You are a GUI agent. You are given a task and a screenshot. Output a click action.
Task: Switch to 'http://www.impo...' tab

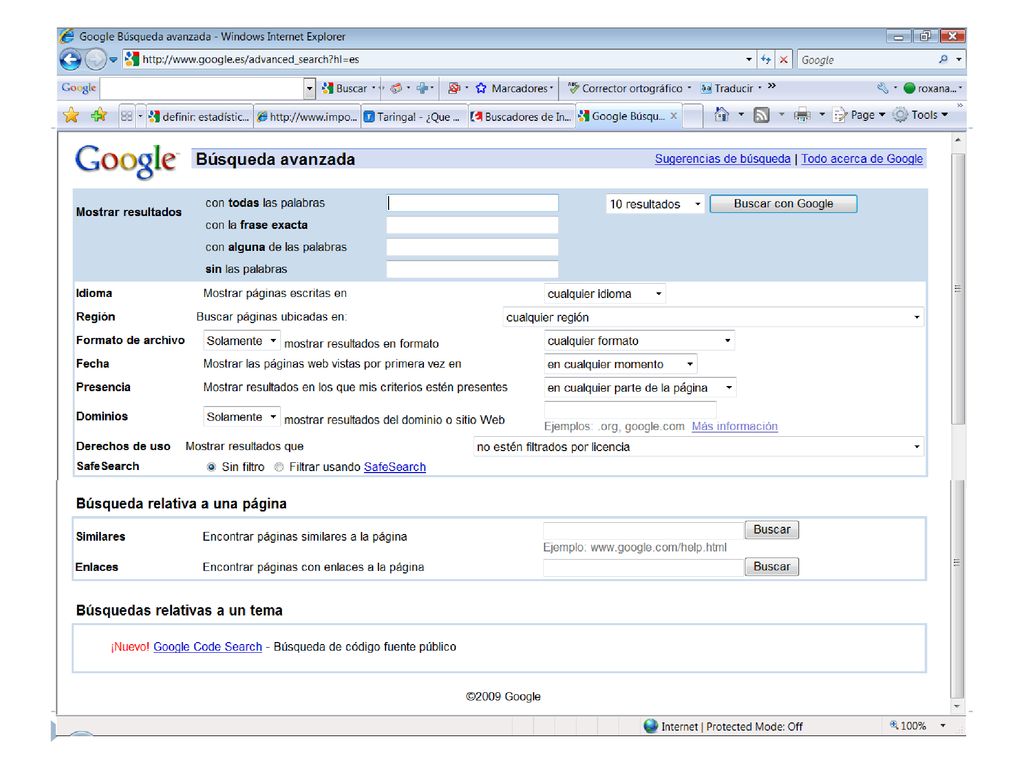[x=307, y=117]
